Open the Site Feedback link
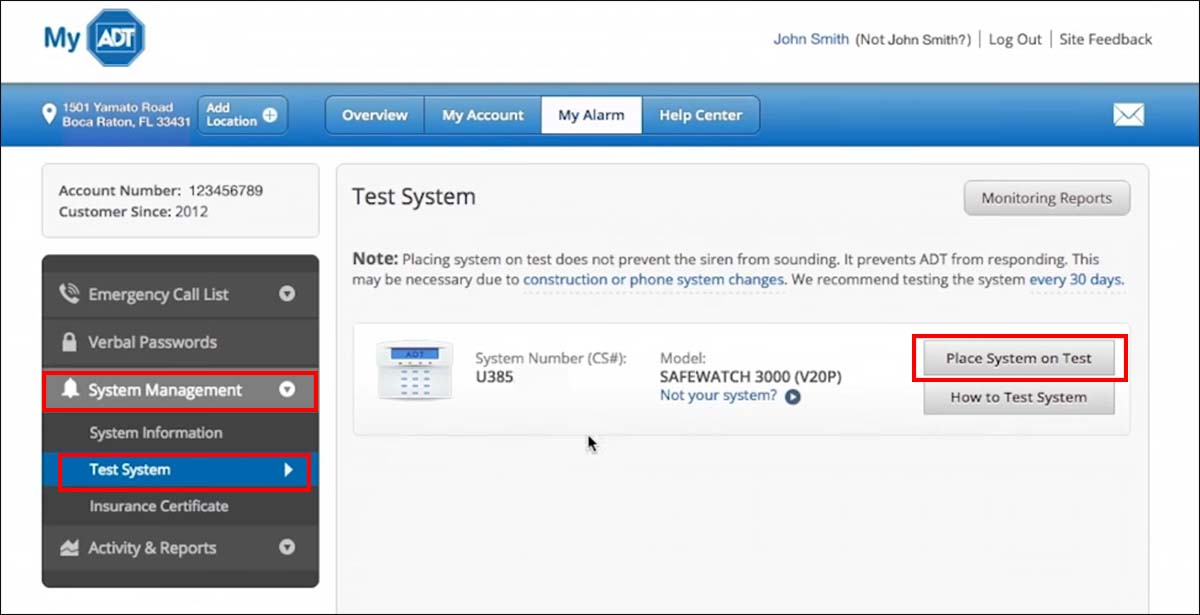 pos(1106,39)
